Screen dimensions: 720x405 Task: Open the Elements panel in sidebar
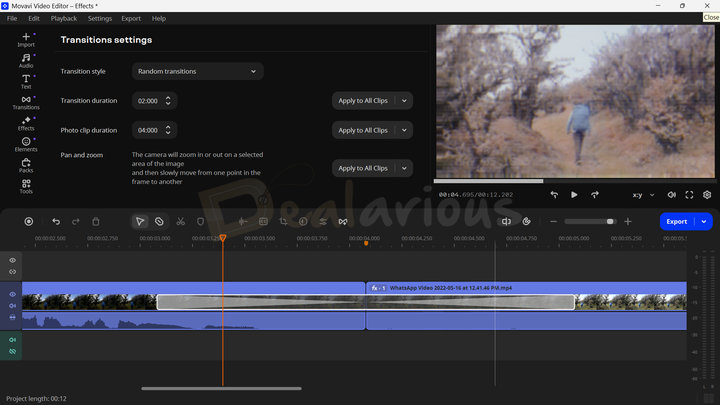26,144
